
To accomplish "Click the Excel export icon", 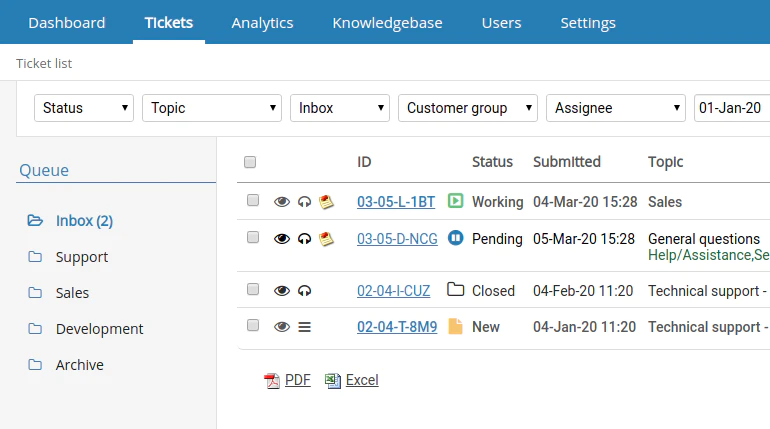I will click(332, 380).
